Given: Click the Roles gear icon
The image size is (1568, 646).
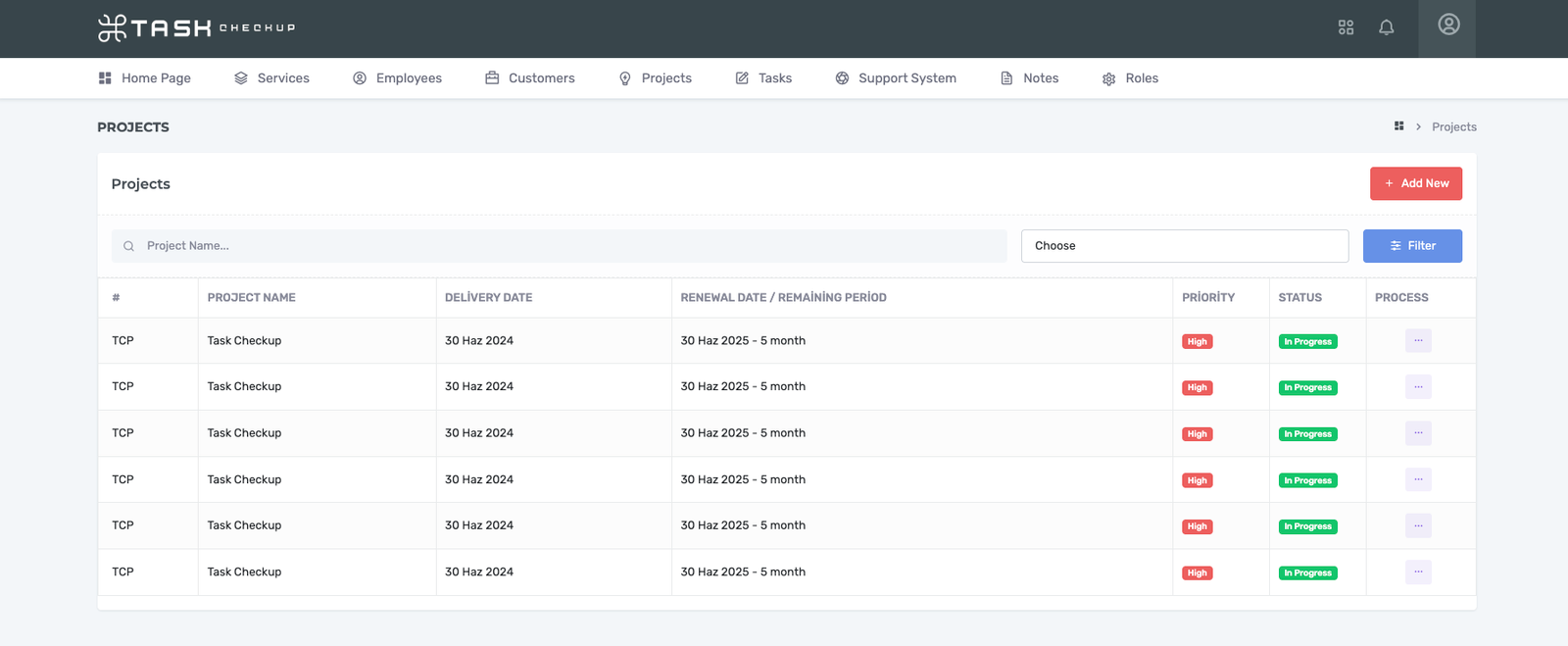Looking at the screenshot, I should click(x=1108, y=78).
